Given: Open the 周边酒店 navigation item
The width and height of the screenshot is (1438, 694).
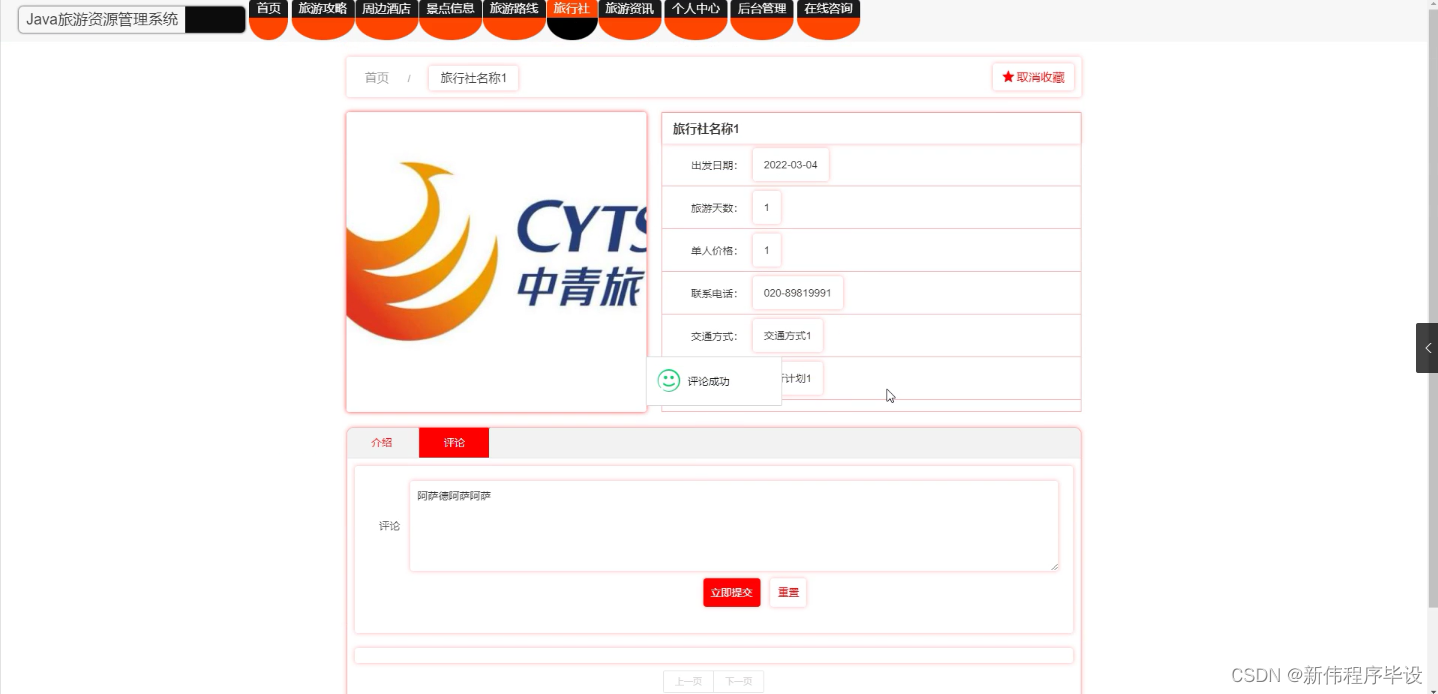Looking at the screenshot, I should [x=386, y=9].
